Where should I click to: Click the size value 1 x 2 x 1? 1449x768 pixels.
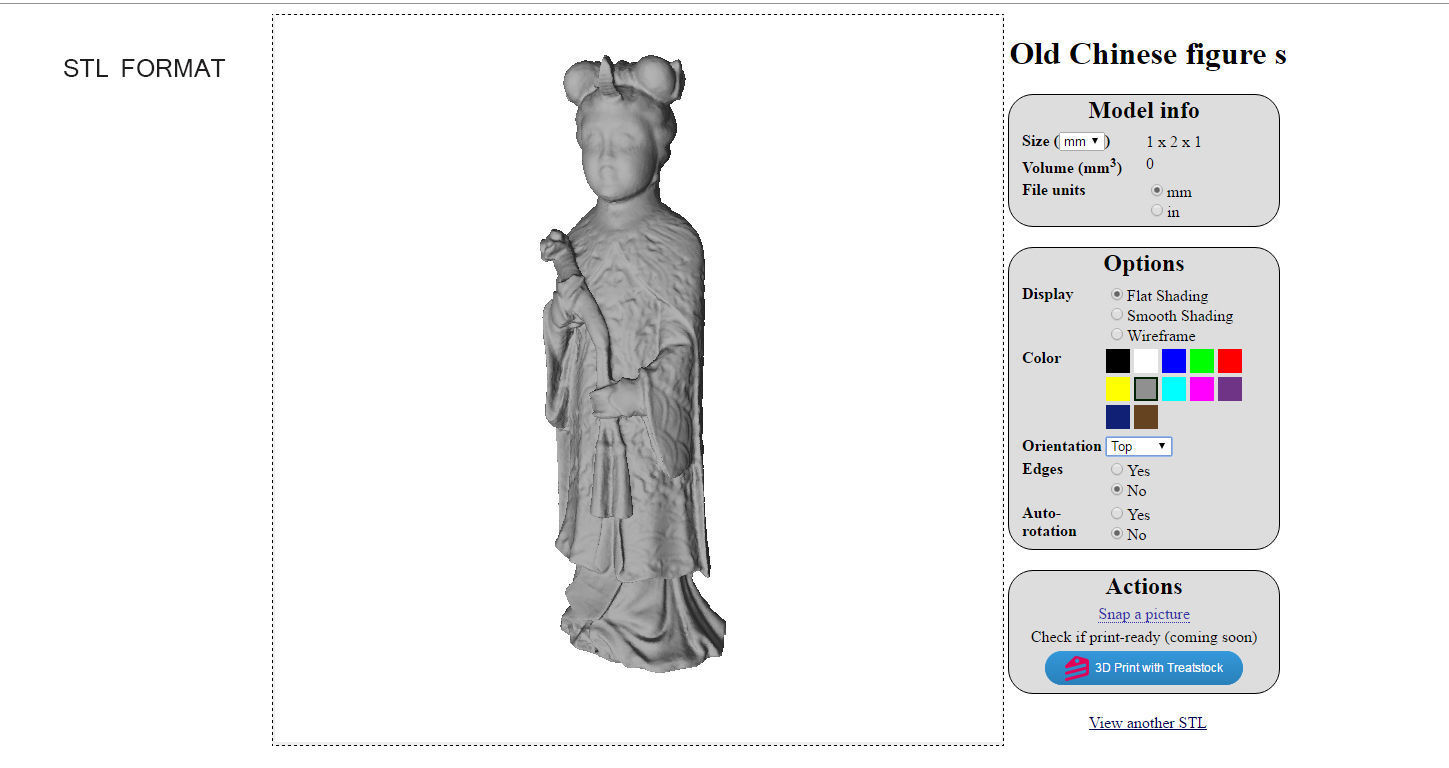[1174, 142]
